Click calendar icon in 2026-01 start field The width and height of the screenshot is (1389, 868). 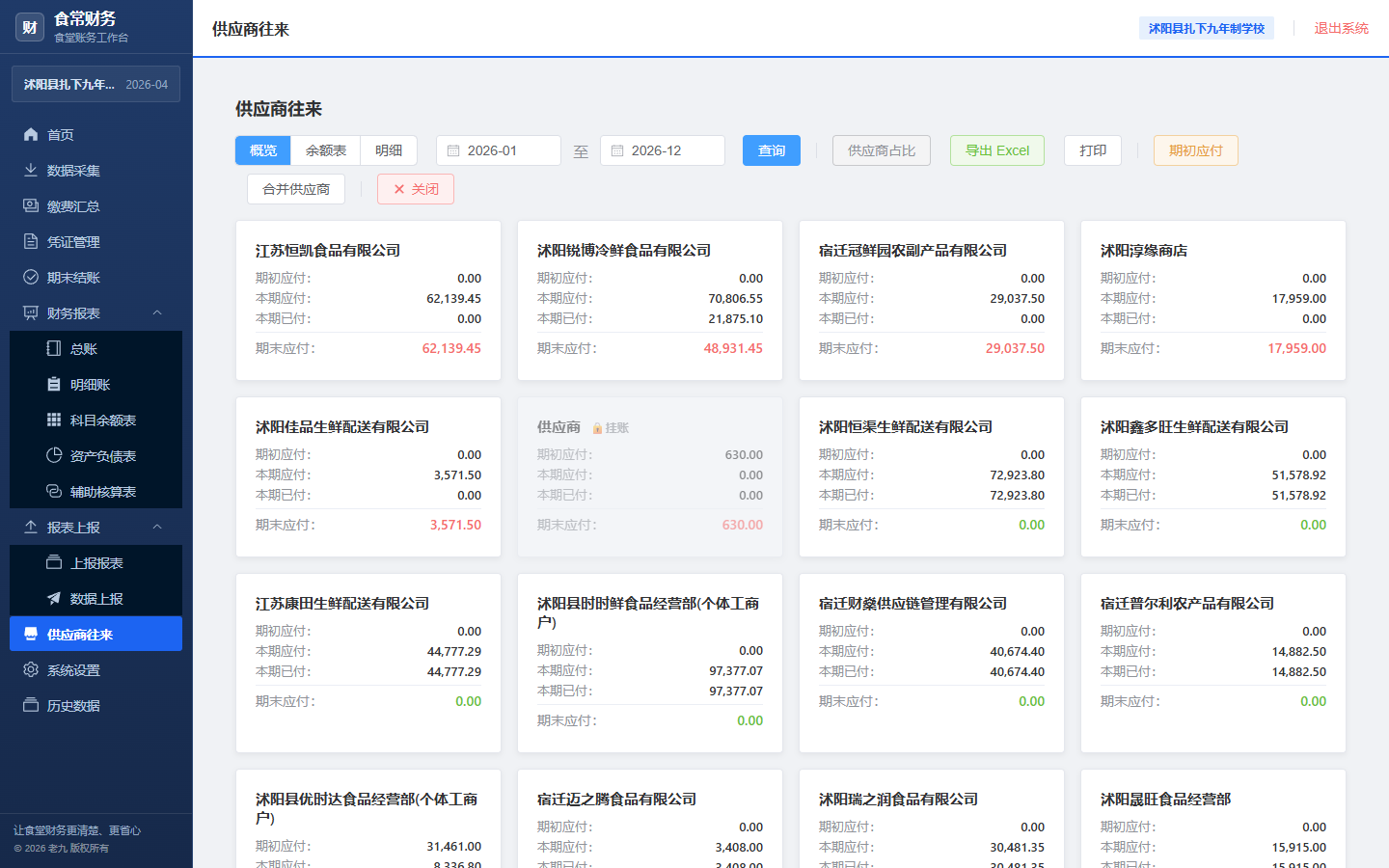pyautogui.click(x=453, y=151)
